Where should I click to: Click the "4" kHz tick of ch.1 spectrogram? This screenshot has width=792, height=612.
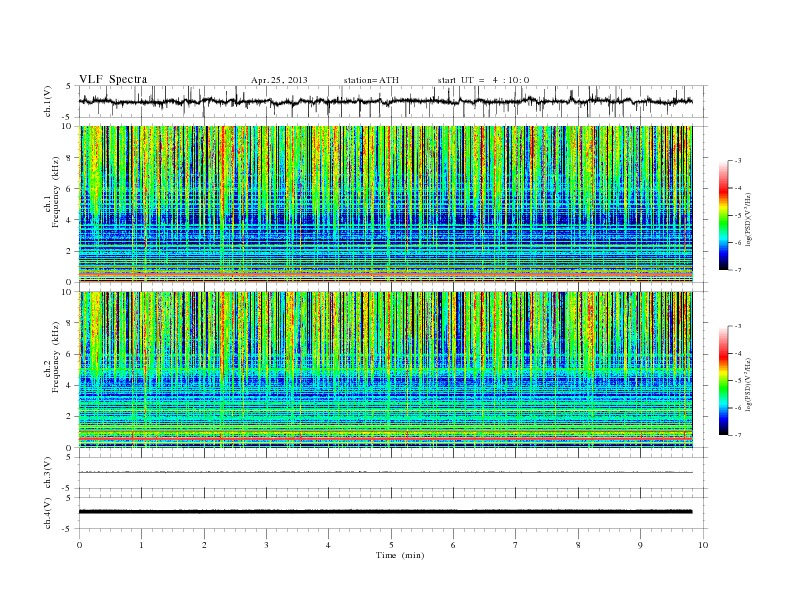click(x=70, y=220)
